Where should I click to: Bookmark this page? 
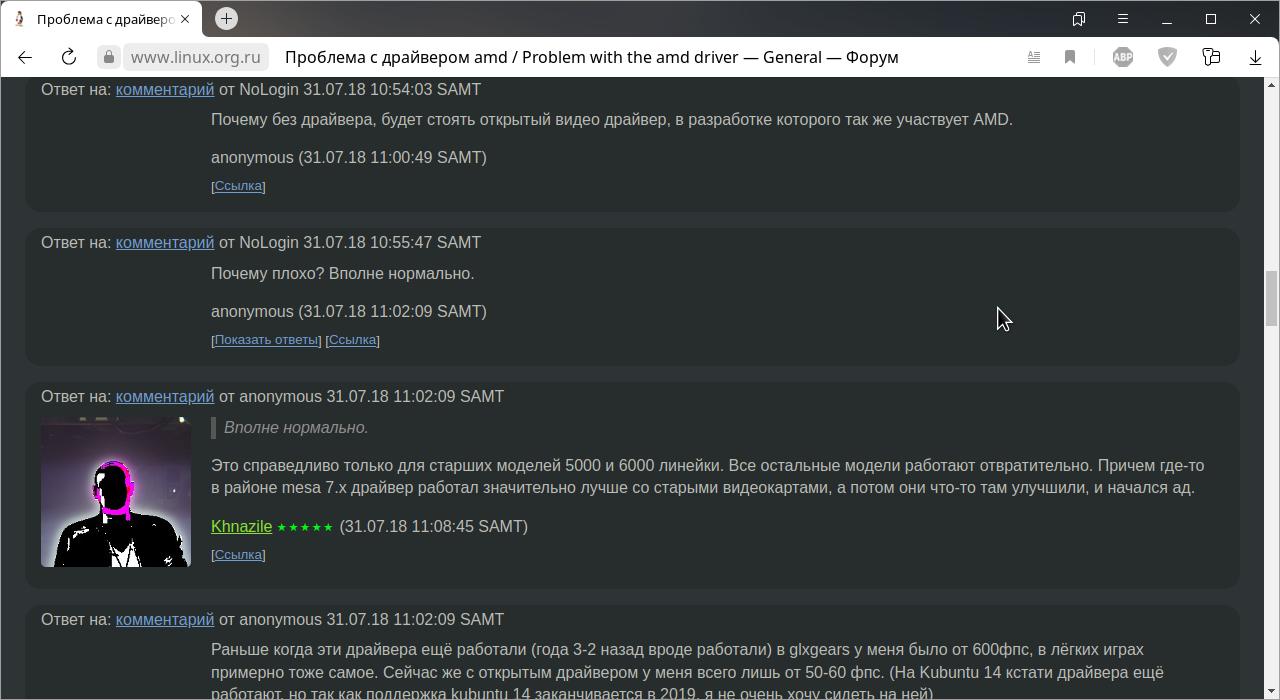click(x=1070, y=57)
